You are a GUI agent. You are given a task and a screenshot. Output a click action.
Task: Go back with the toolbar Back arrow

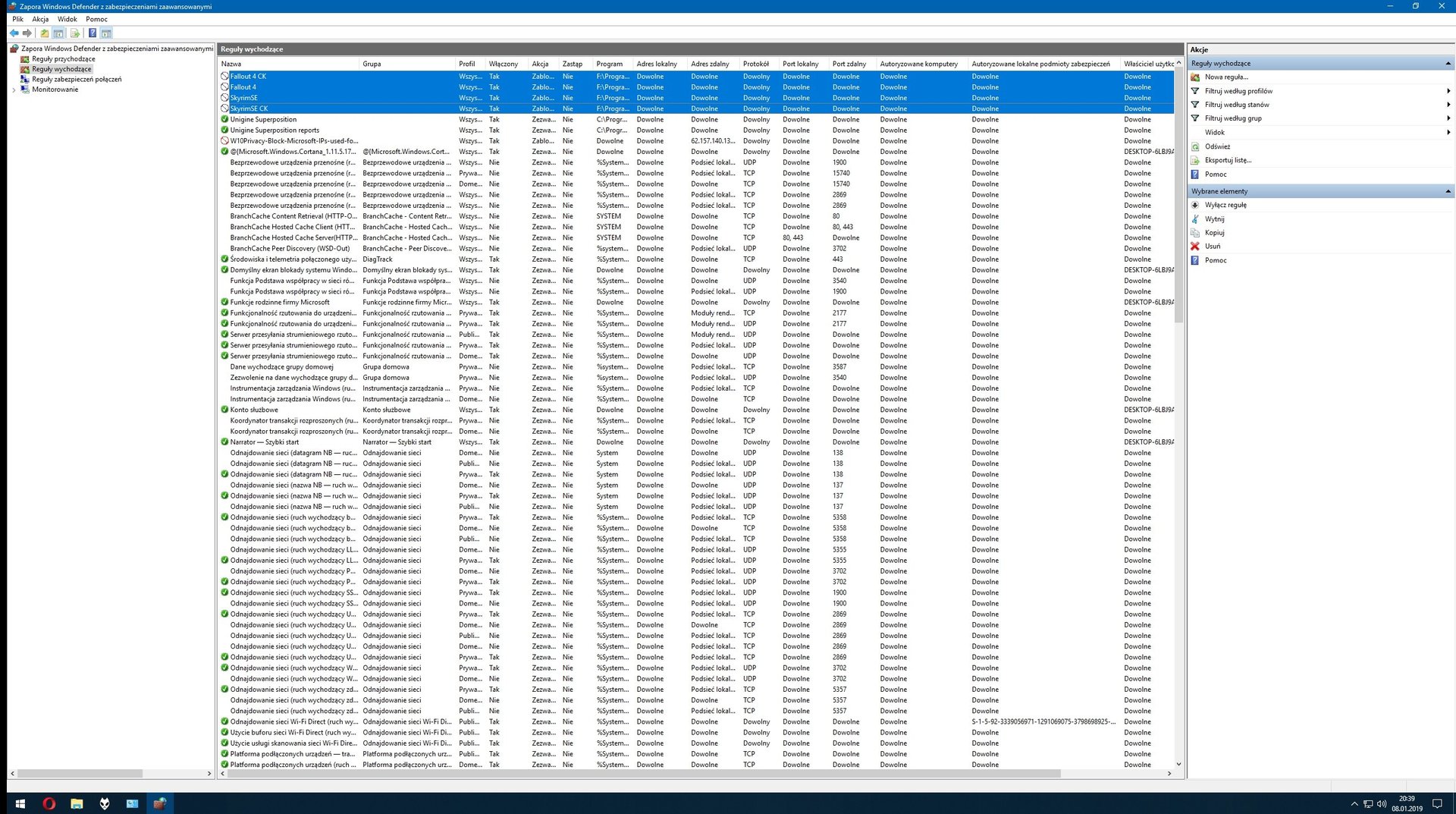coord(14,33)
